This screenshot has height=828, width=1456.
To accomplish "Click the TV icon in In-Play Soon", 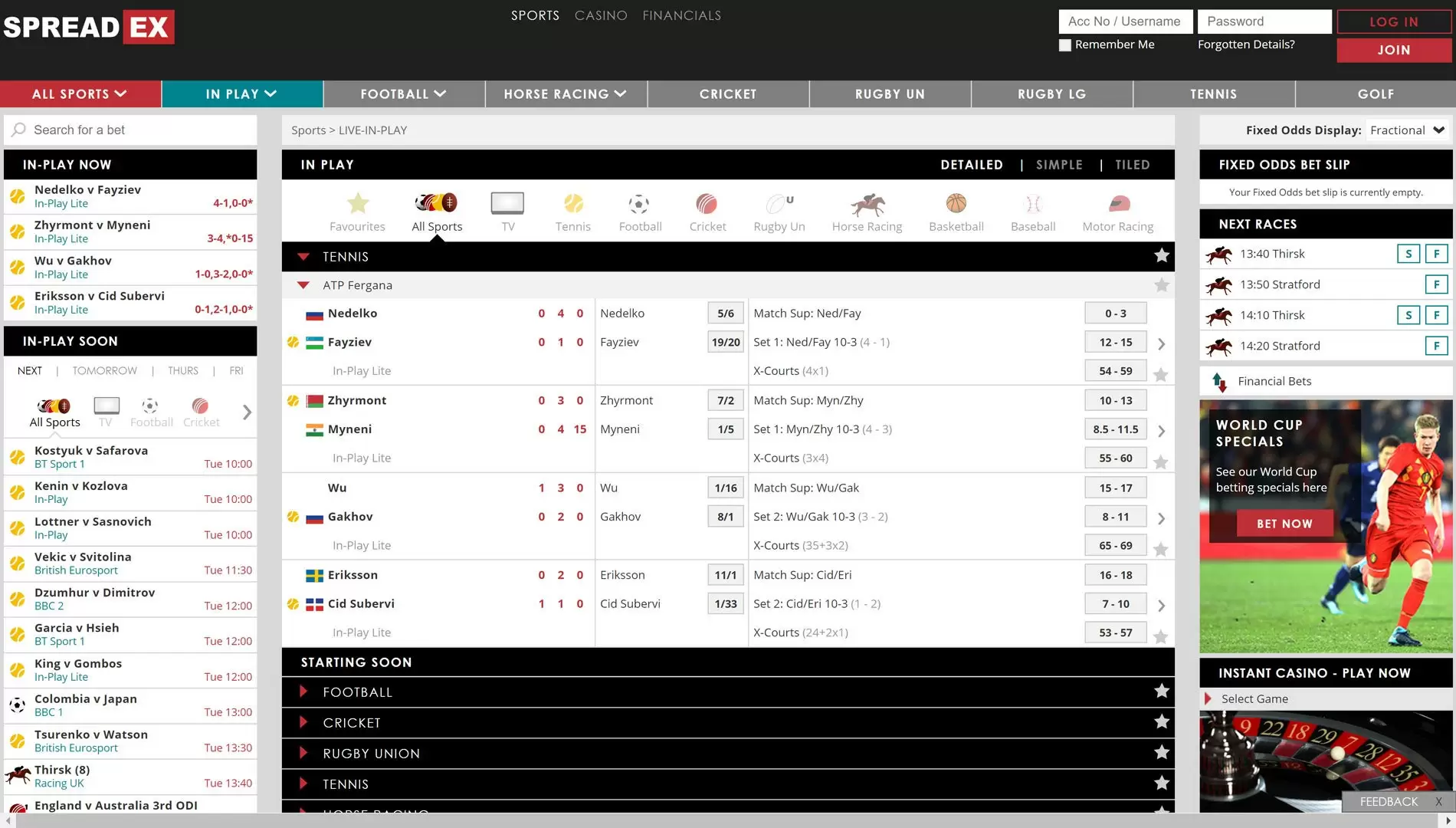I will pyautogui.click(x=107, y=406).
